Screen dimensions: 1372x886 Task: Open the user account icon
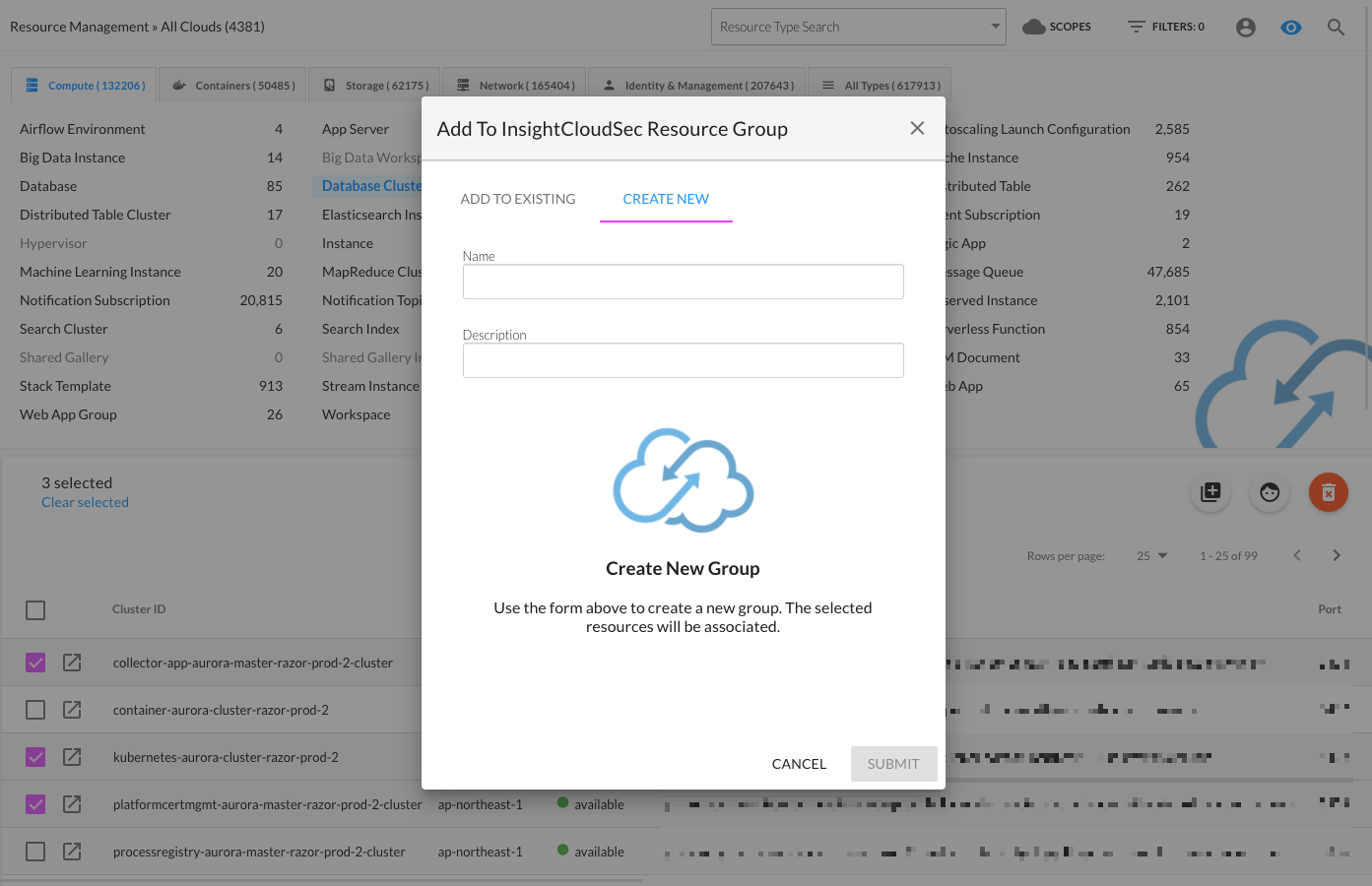(x=1246, y=28)
